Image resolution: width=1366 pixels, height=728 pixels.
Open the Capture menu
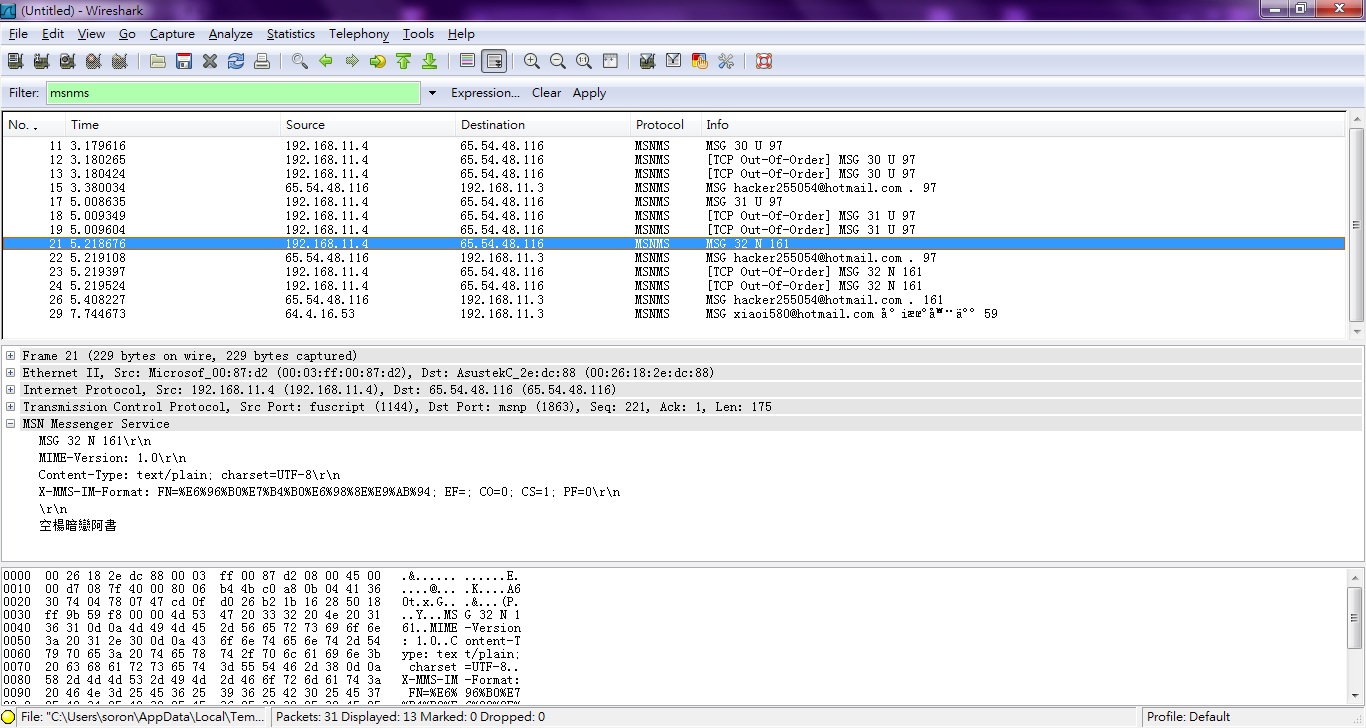172,34
